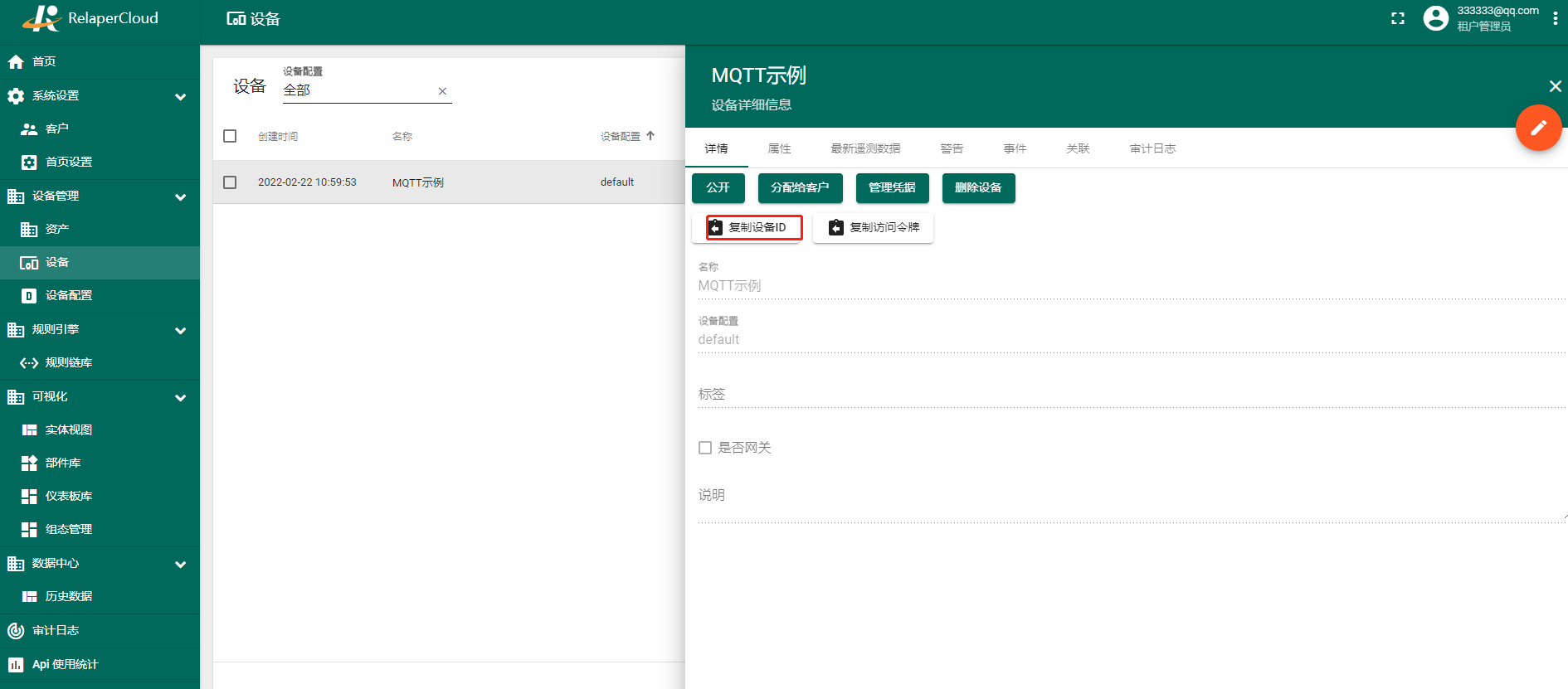Screen dimensions: 1568x689
Task: Click the 部件库 widgets icon
Action: 29,463
